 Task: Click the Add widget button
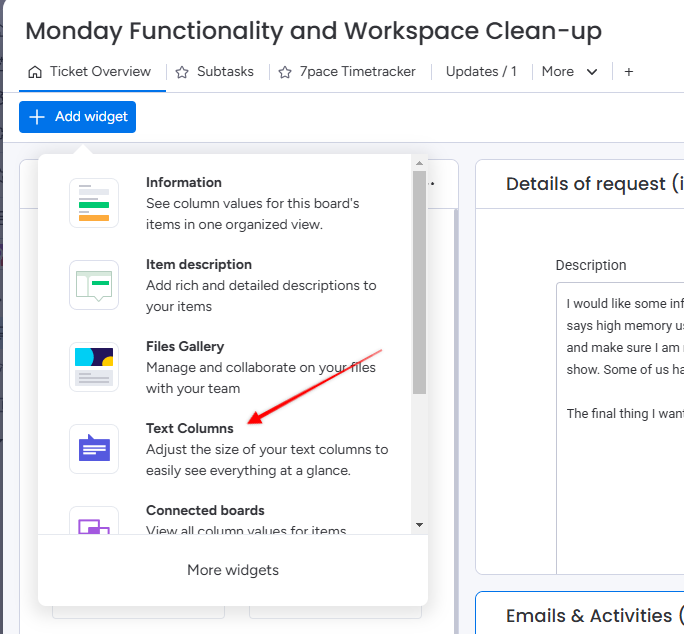(x=77, y=117)
